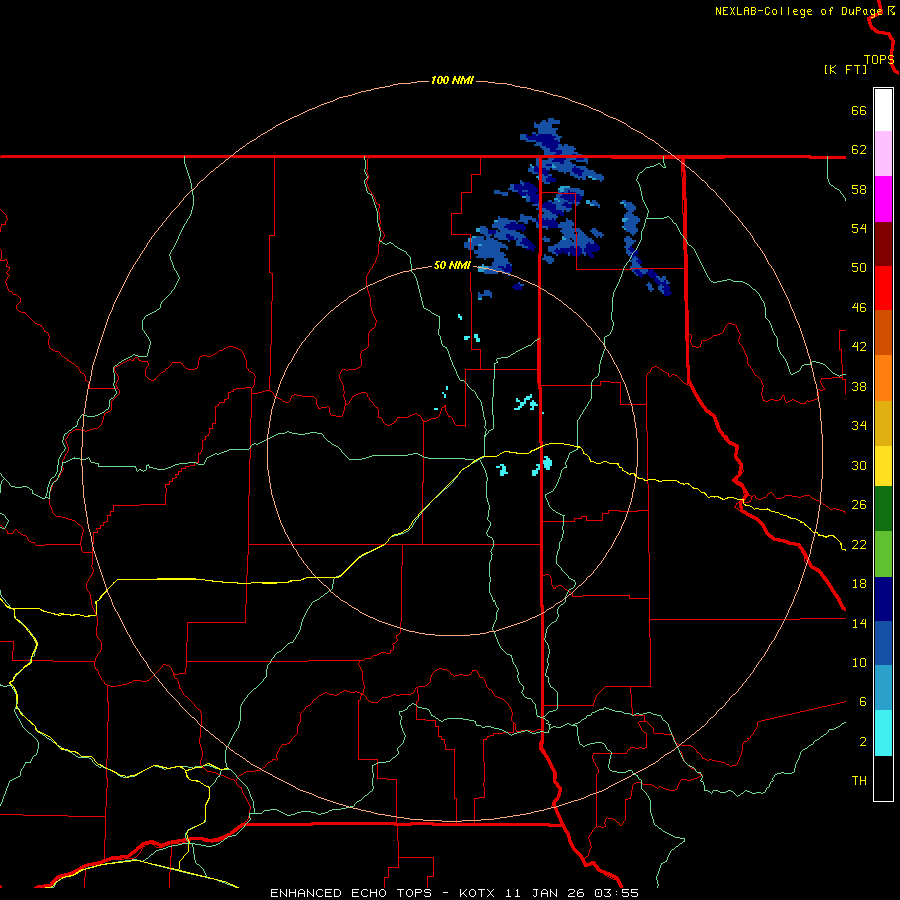Click the 2 legend value
Image resolution: width=900 pixels, height=900 pixels.
click(x=863, y=742)
